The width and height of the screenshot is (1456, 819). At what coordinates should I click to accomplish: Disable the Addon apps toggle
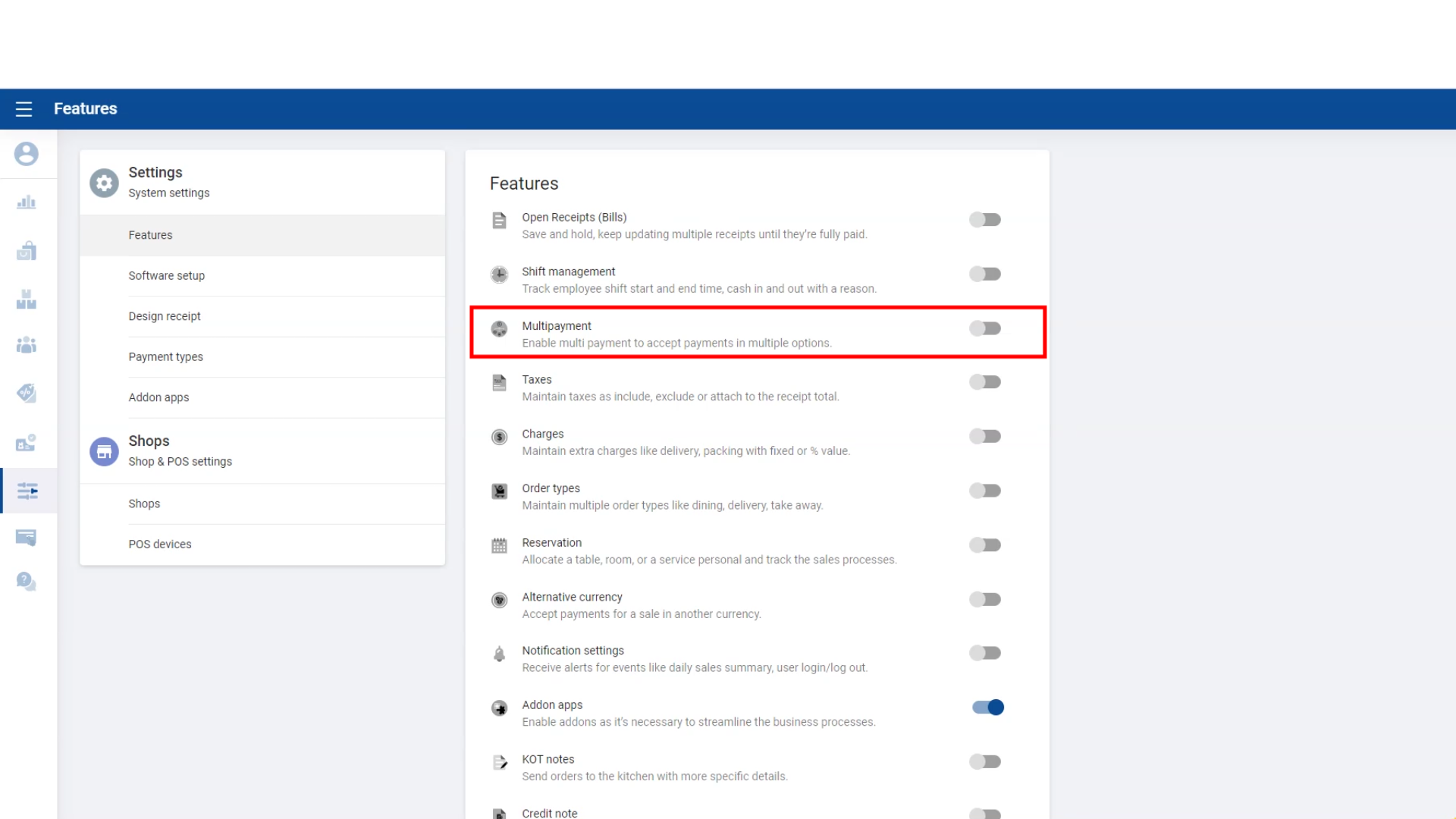(x=987, y=708)
